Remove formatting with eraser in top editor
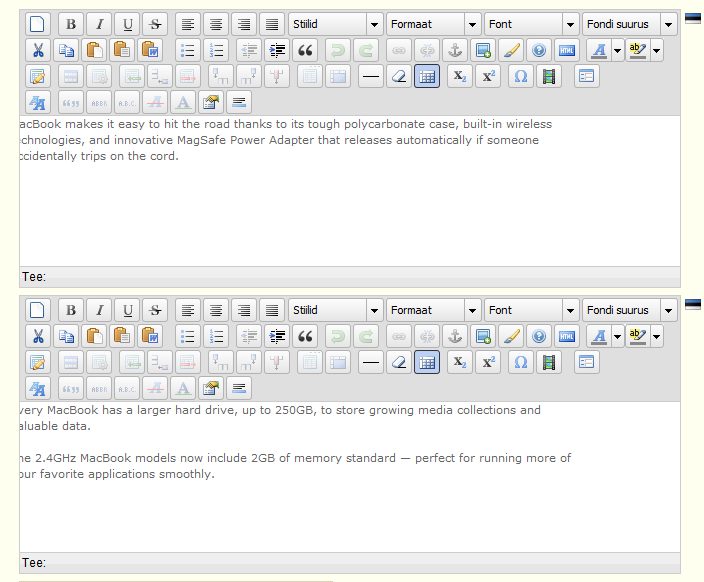Screen dimensions: 704x582 click(399, 76)
